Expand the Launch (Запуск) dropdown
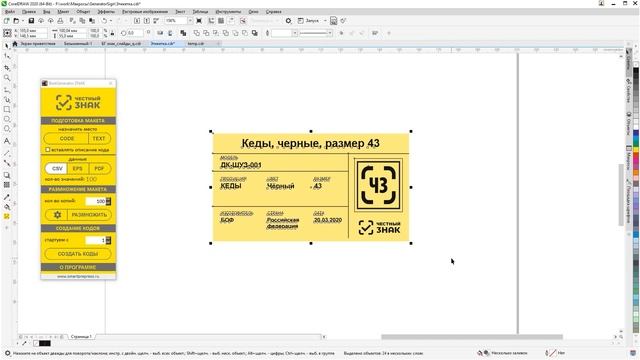Viewport: 640px width, 360px height. [325, 20]
